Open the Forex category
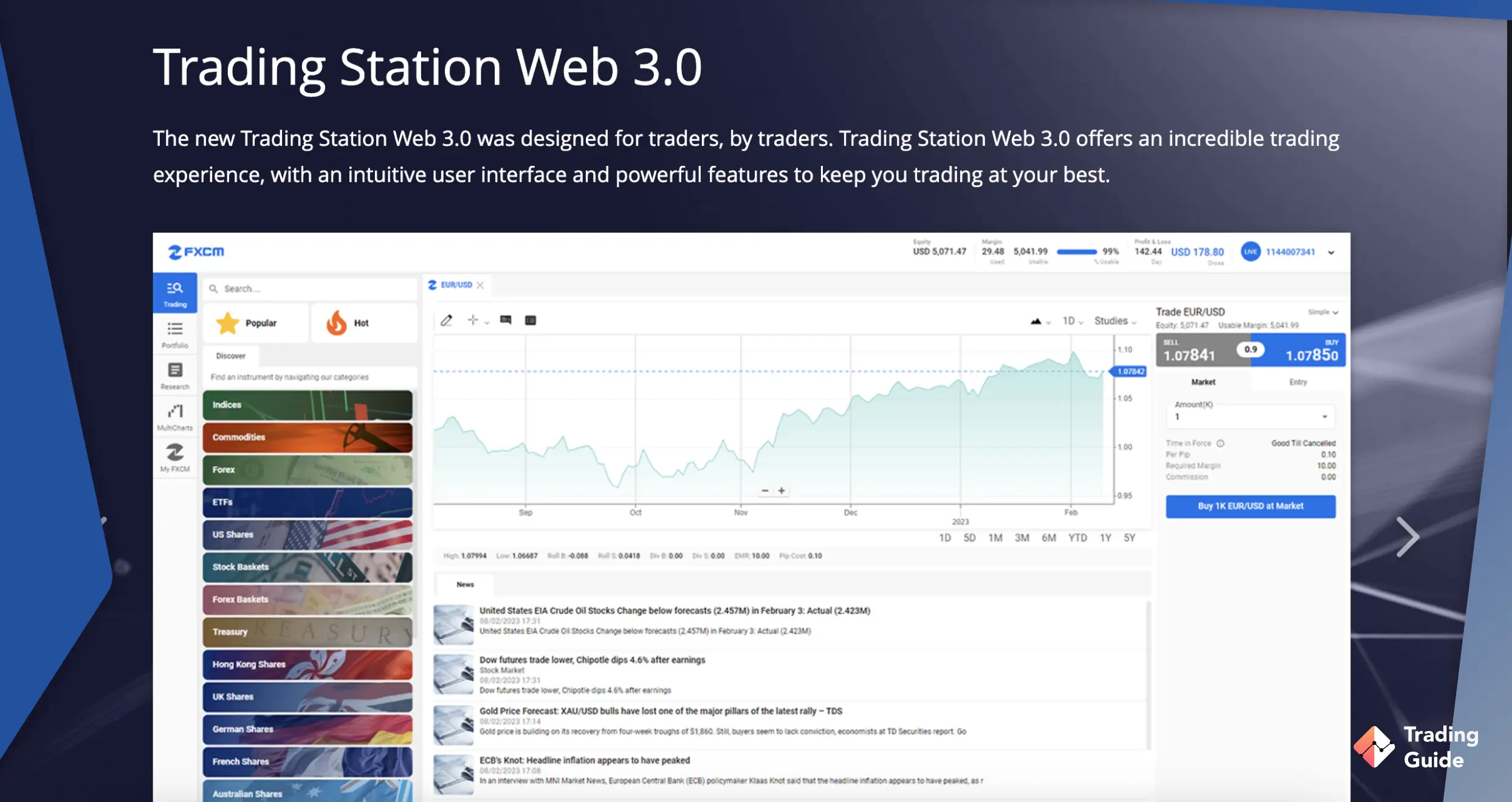The image size is (1512, 802). [x=308, y=470]
